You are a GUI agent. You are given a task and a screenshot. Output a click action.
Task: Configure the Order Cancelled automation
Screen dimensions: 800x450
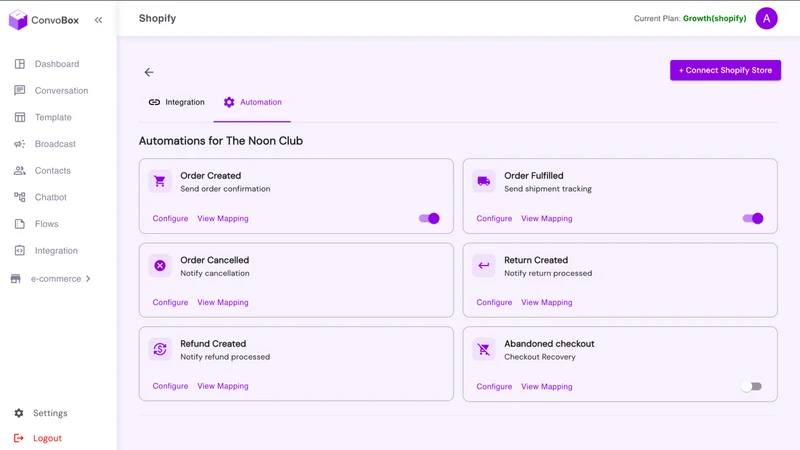point(170,302)
